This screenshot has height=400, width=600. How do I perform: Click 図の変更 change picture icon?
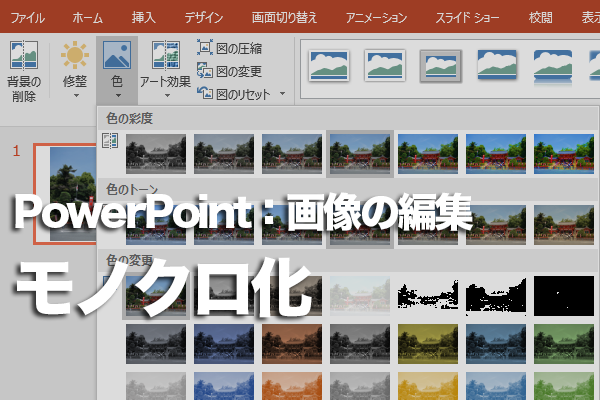coord(205,71)
